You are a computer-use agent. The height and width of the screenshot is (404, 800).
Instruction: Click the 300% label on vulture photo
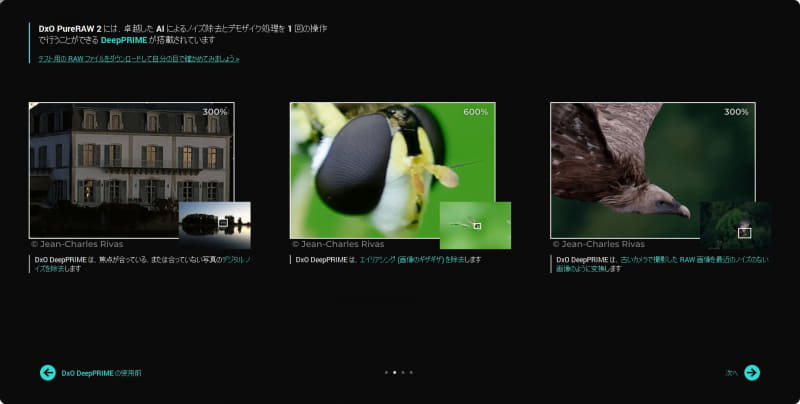click(736, 112)
